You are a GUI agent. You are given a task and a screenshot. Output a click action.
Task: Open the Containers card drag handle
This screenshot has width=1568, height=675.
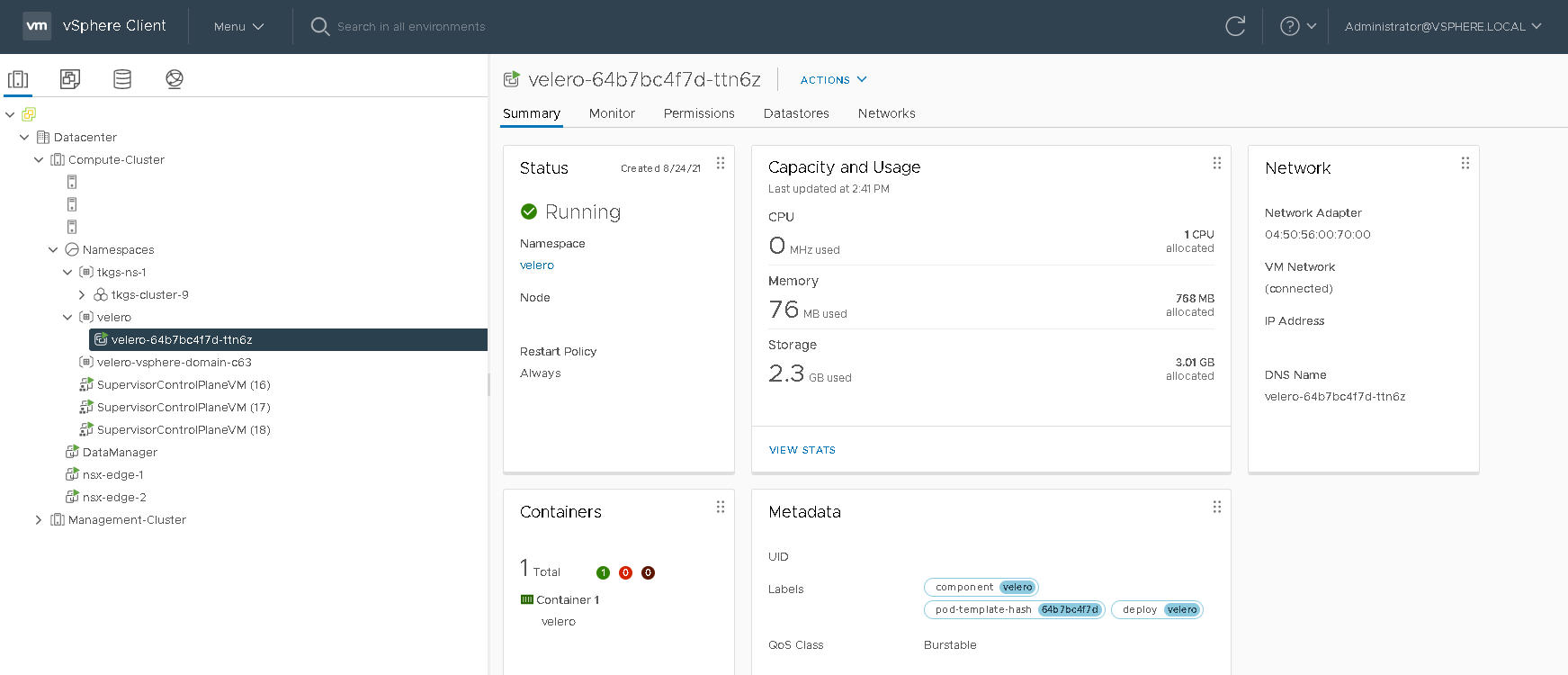click(x=721, y=507)
